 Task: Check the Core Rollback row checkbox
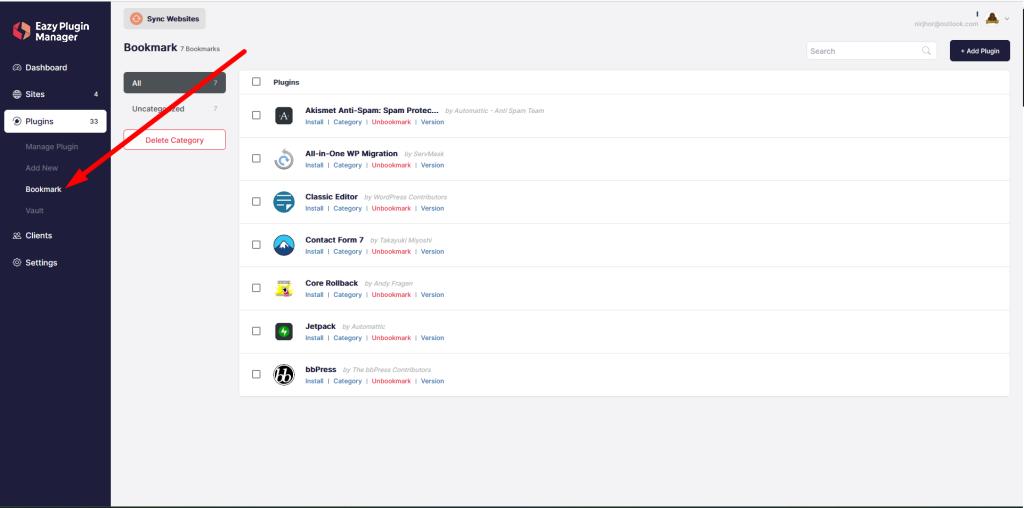coord(256,288)
